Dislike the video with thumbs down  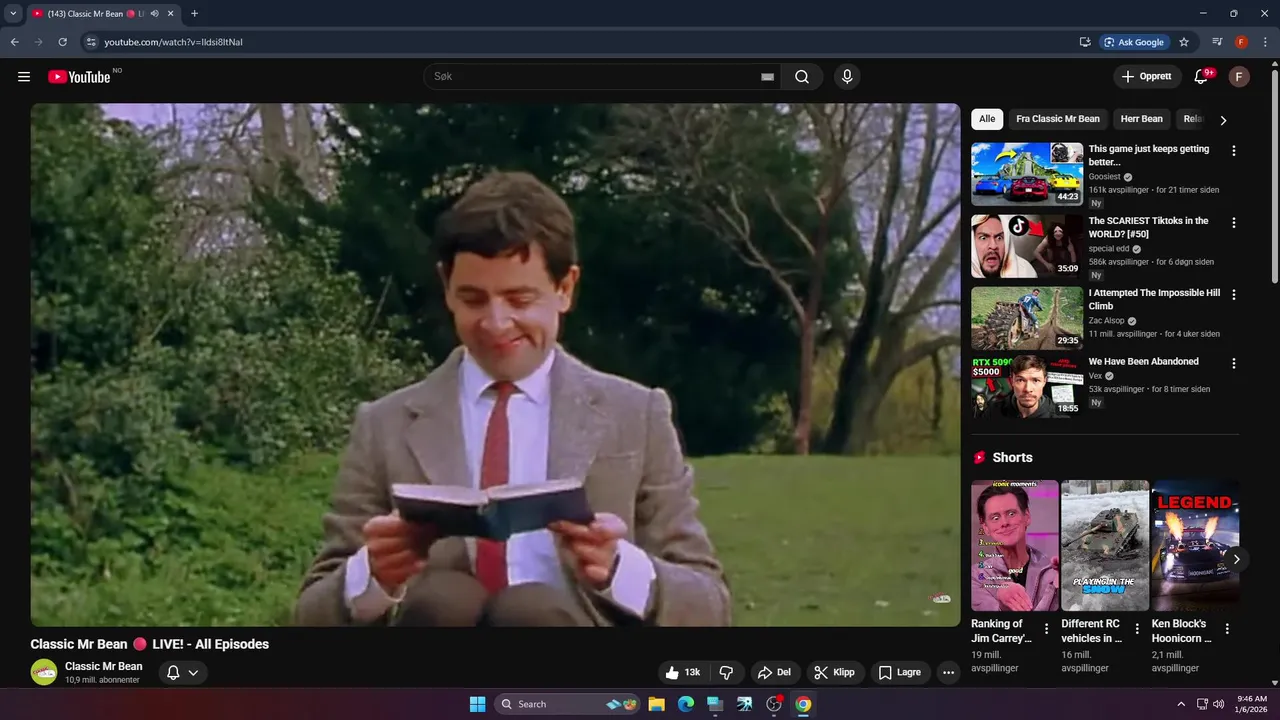tap(727, 673)
